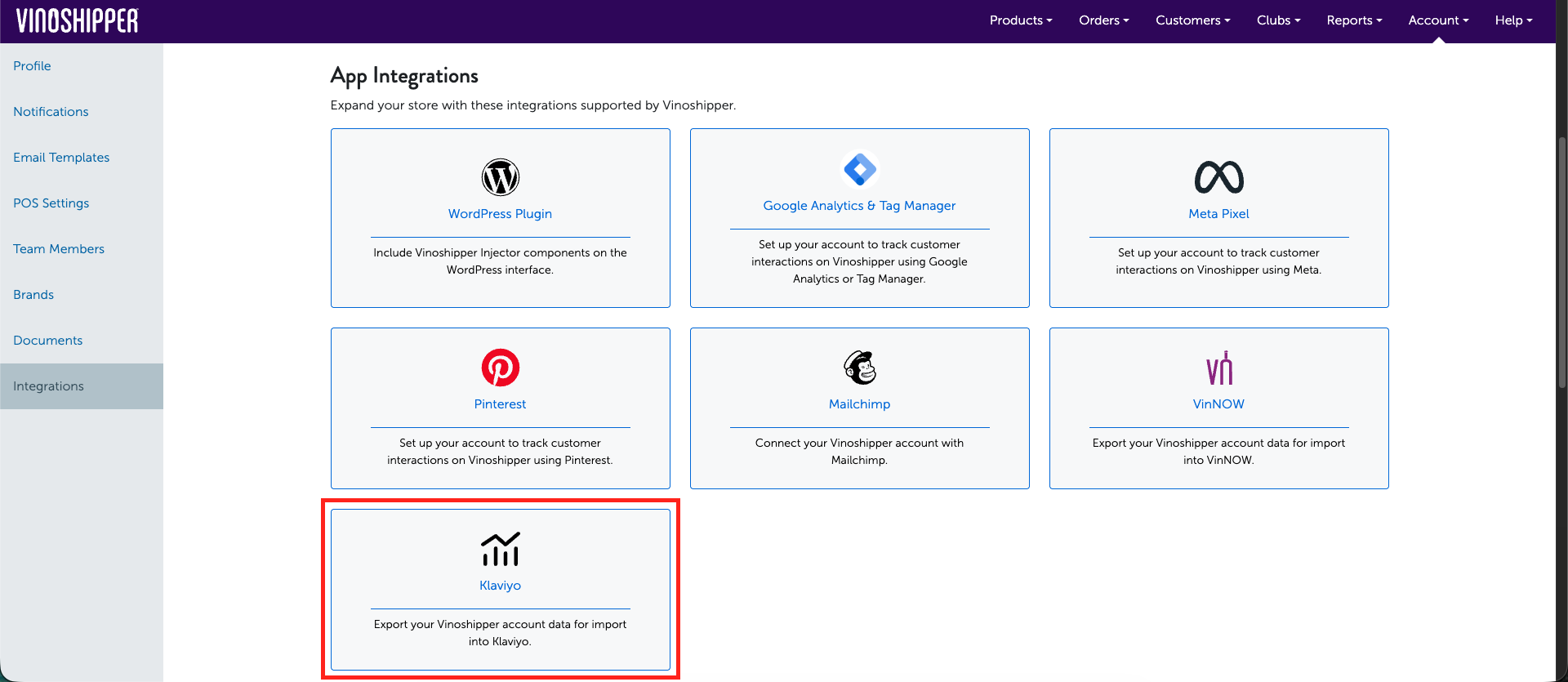Screen dimensions: 1568x682
Task: Open the Account dropdown
Action: pos(1438,20)
